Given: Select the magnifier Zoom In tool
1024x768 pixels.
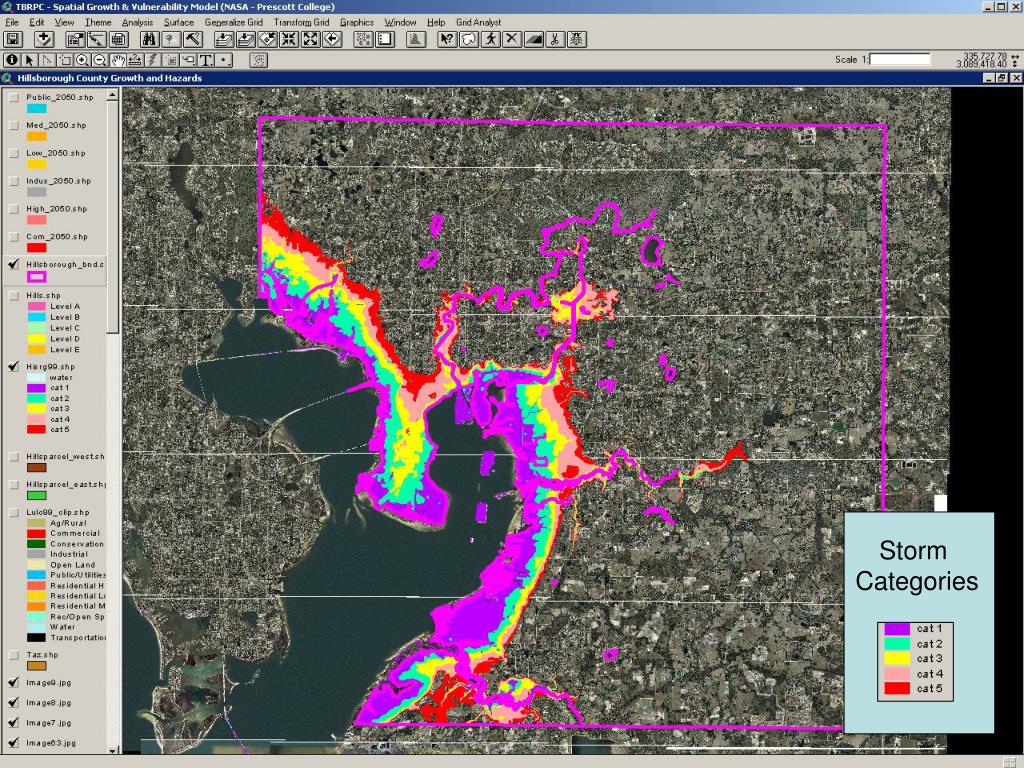Looking at the screenshot, I should coord(82,61).
